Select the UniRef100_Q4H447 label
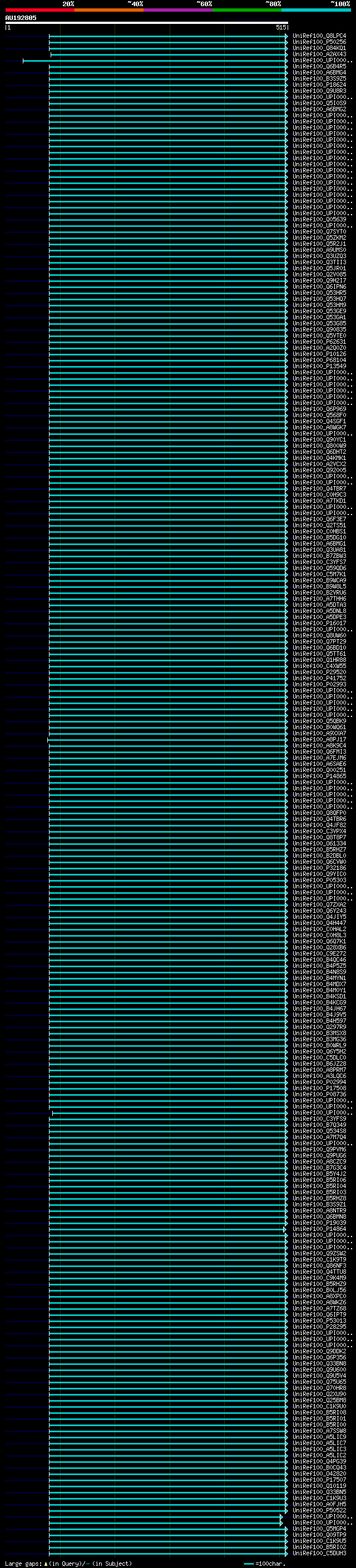This screenshot has width=356, height=1568. coord(319,923)
